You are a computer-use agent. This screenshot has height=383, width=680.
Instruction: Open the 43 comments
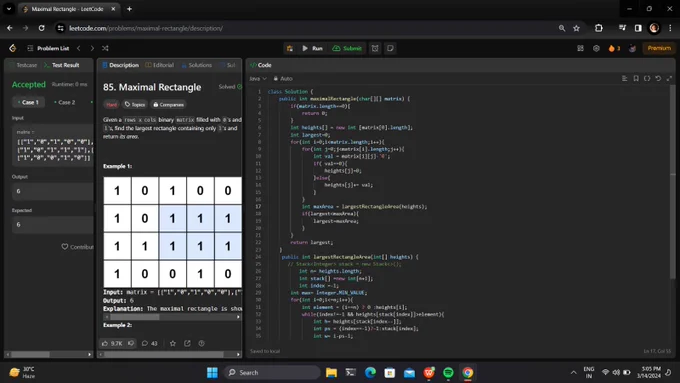pos(150,343)
